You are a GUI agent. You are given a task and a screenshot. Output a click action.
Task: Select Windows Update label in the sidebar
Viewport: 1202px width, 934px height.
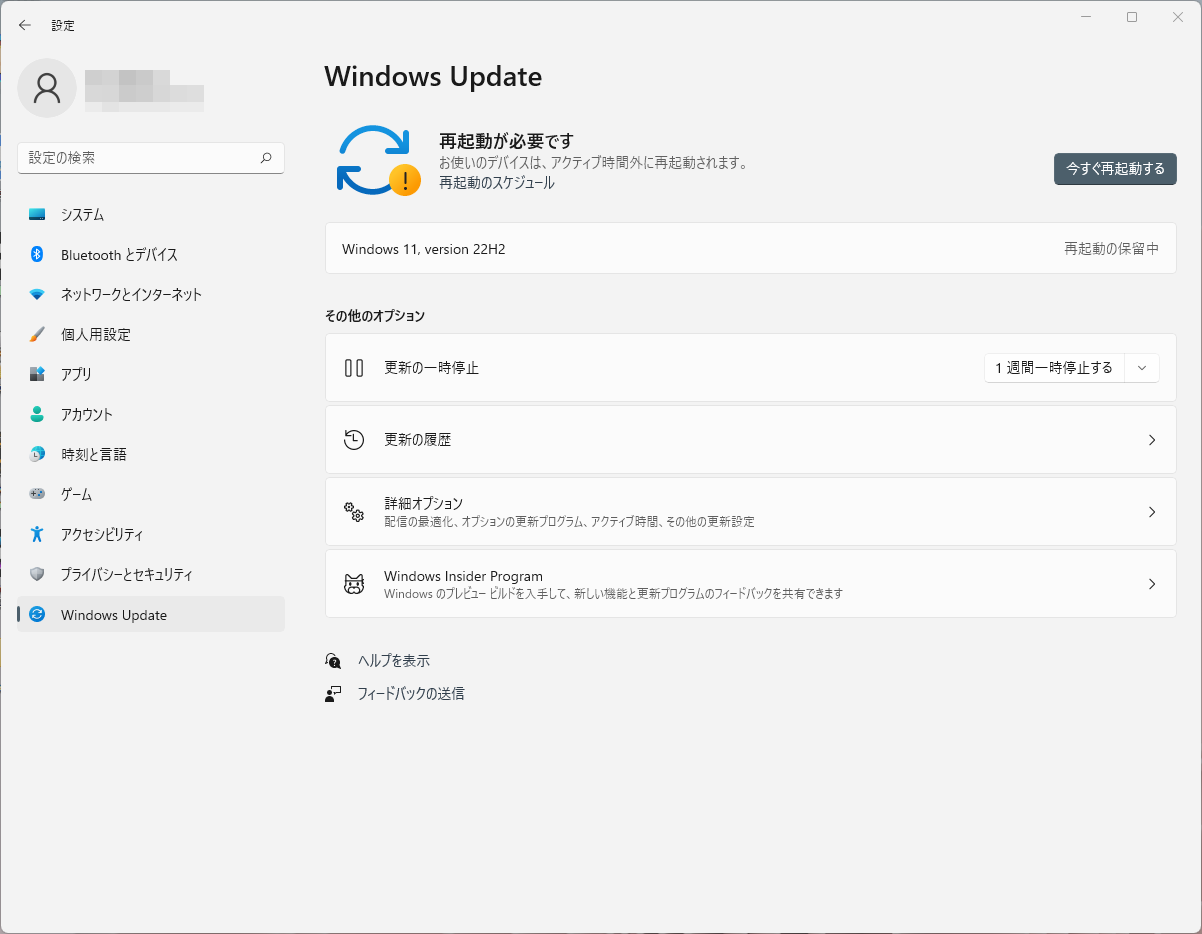(x=114, y=615)
